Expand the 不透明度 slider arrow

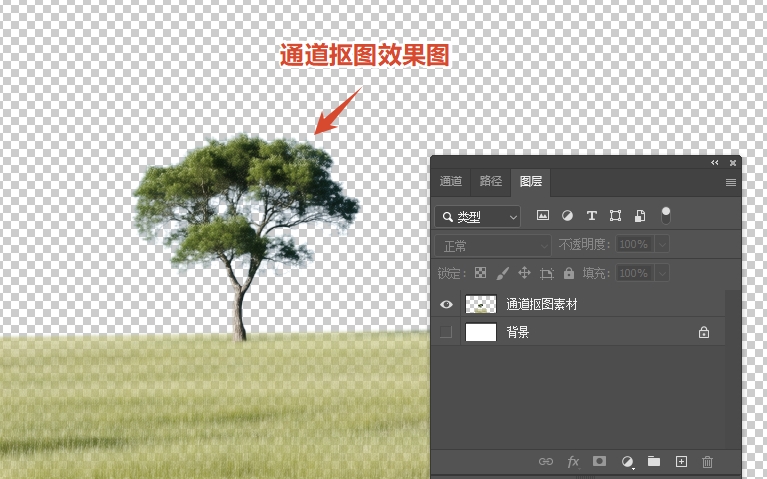click(x=662, y=244)
